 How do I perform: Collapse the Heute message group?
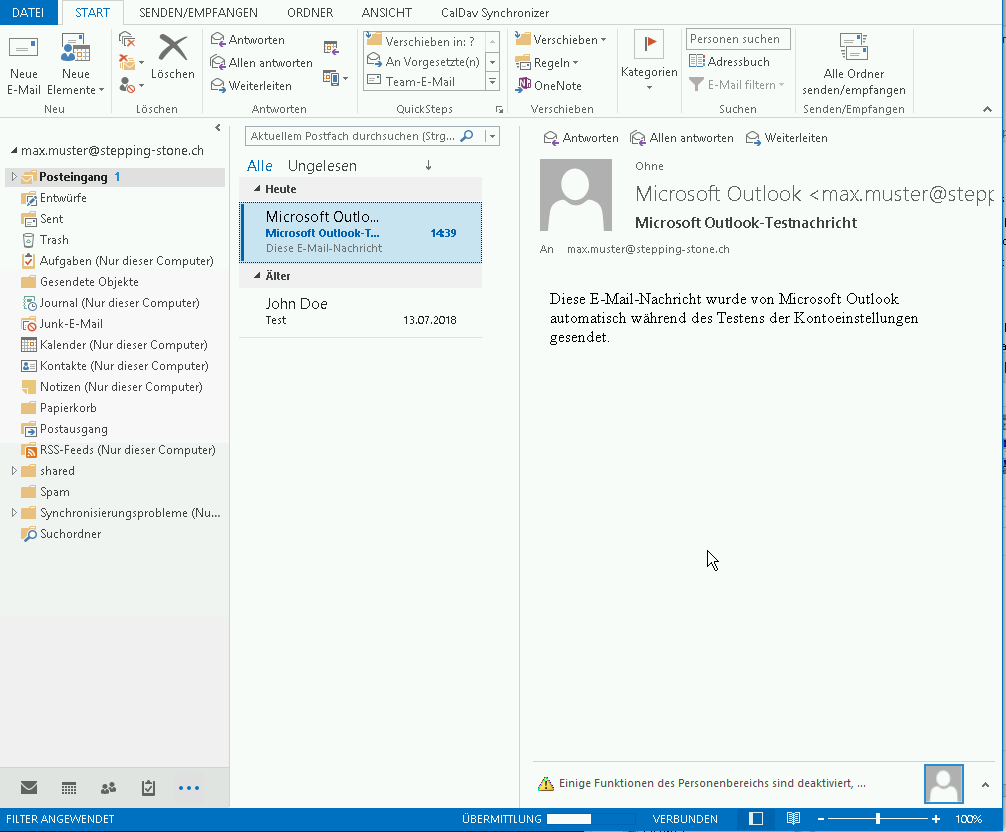point(257,189)
